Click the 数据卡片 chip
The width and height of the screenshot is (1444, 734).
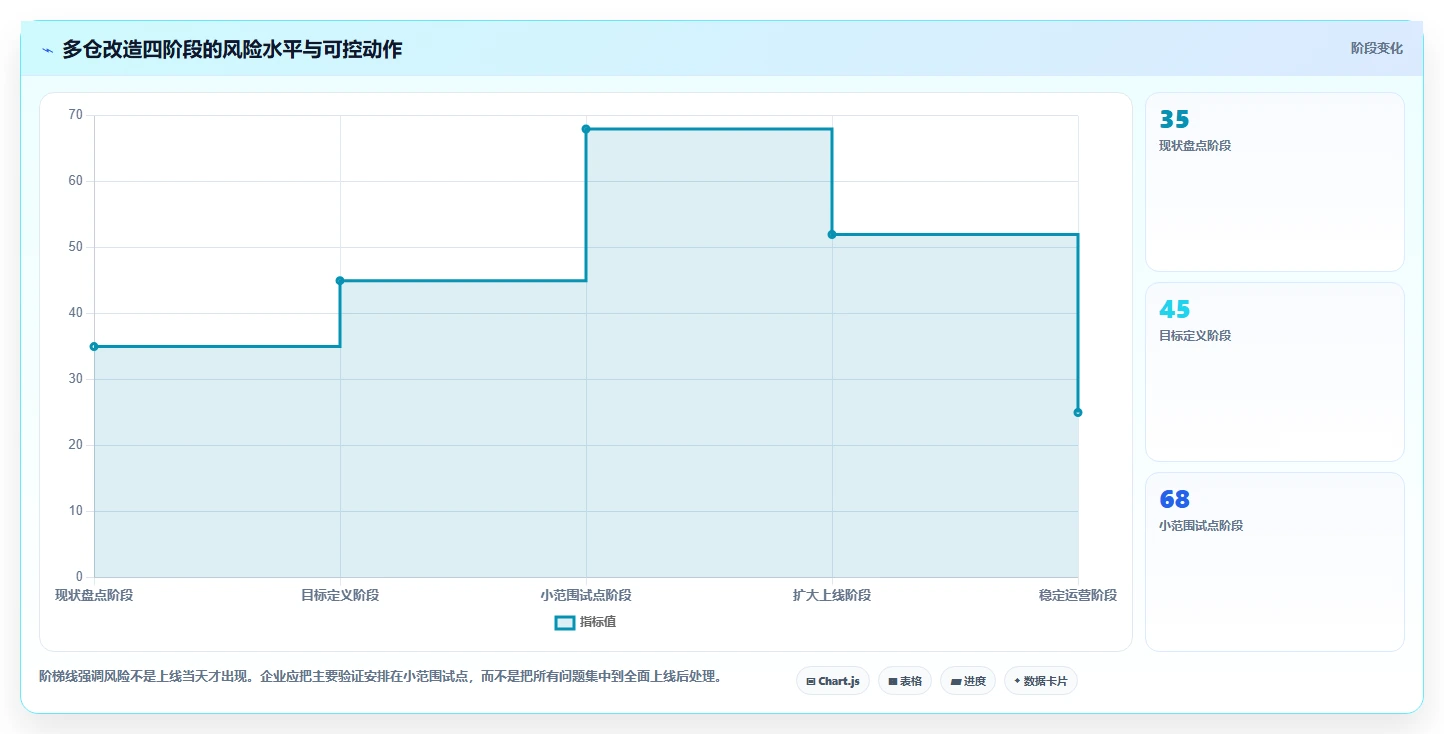tap(1041, 681)
